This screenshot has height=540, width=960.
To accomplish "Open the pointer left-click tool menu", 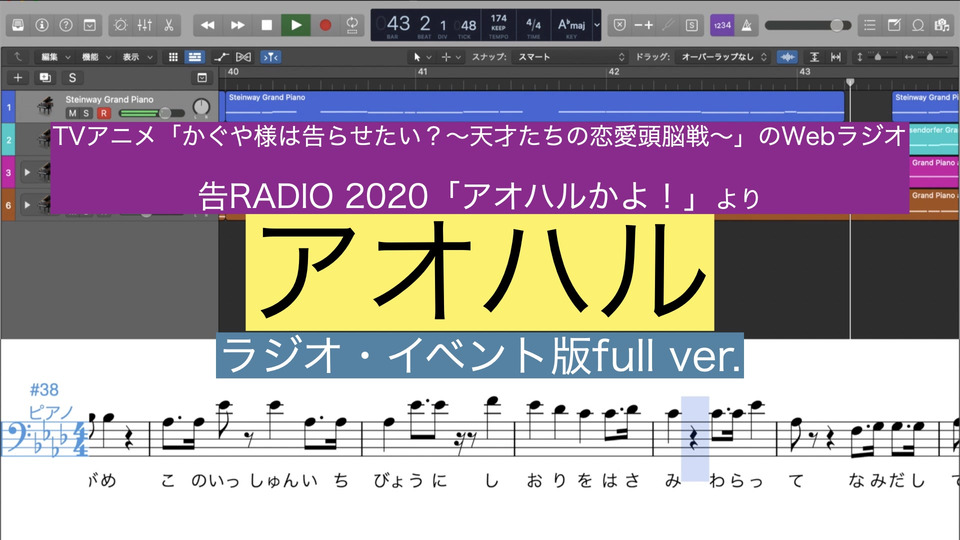I will (x=422, y=57).
